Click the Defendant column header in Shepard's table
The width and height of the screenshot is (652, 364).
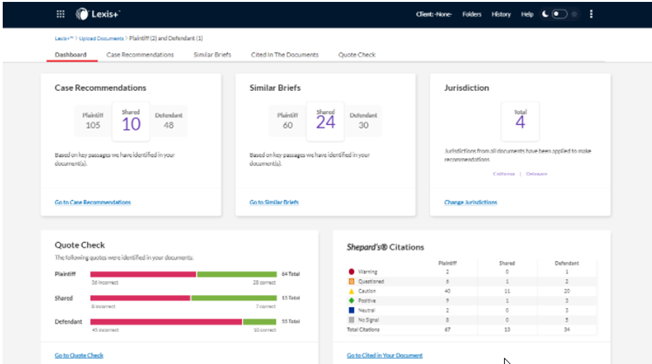567,263
